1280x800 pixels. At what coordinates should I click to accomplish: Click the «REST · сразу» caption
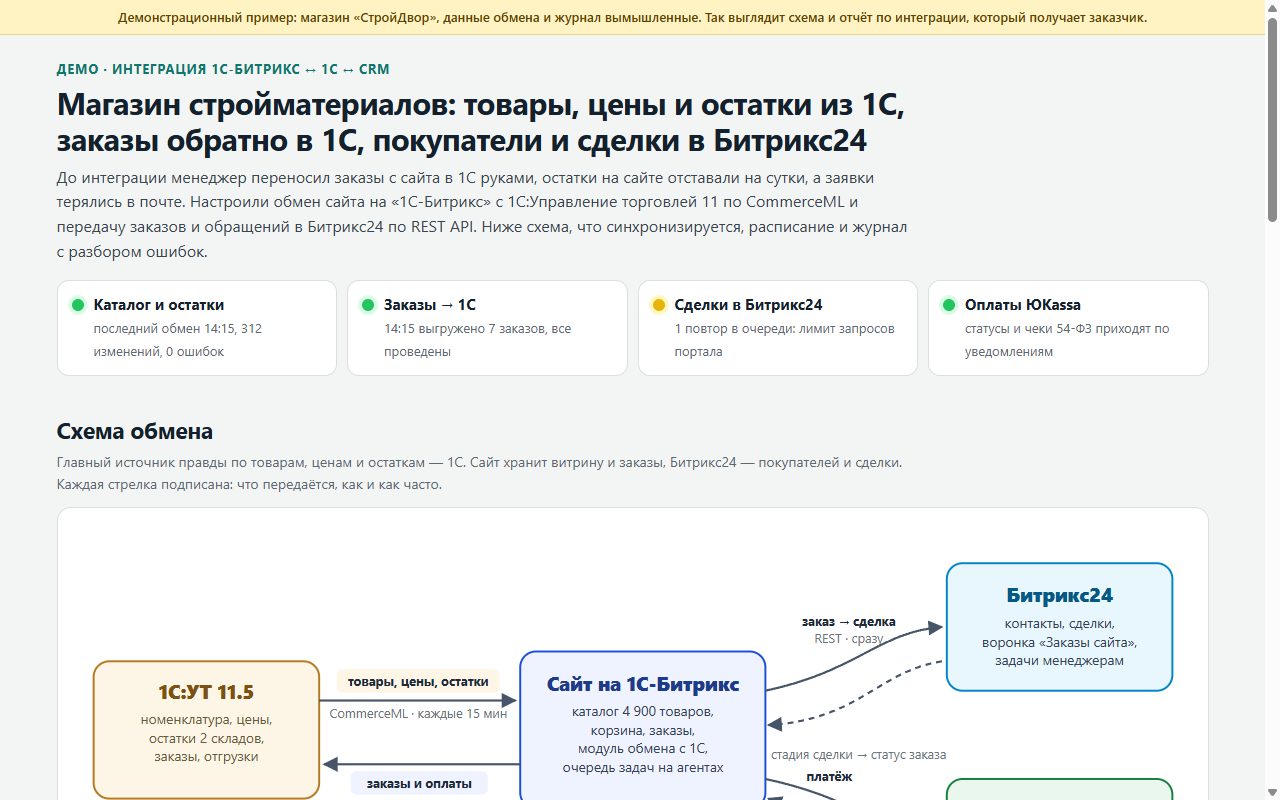(849, 638)
